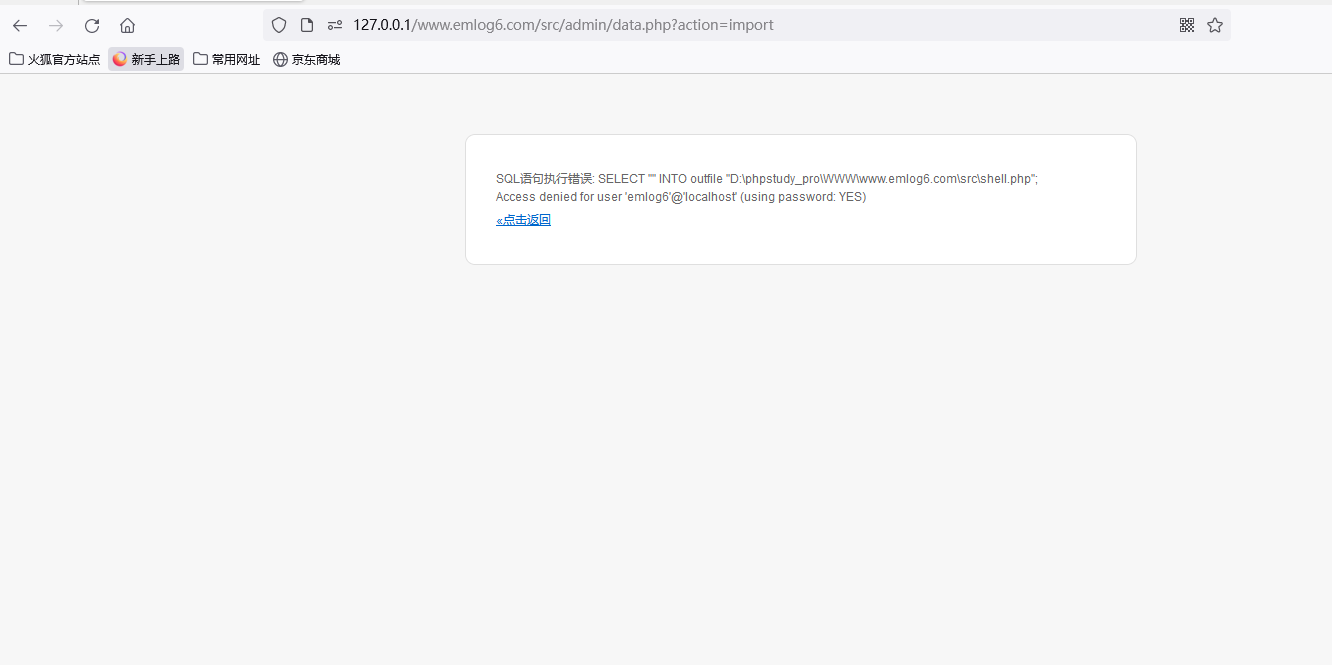Open the 新手上路 bookmark

pyautogui.click(x=146, y=59)
